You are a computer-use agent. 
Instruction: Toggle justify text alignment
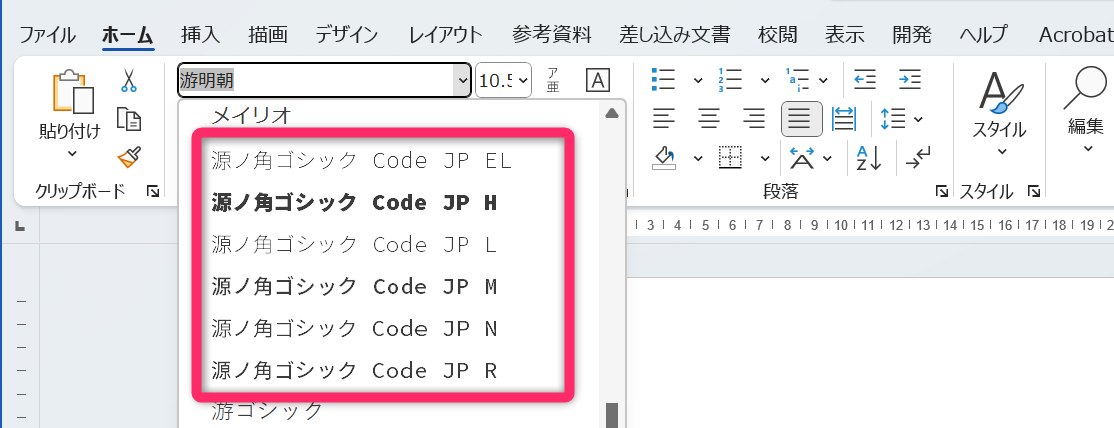(x=800, y=119)
